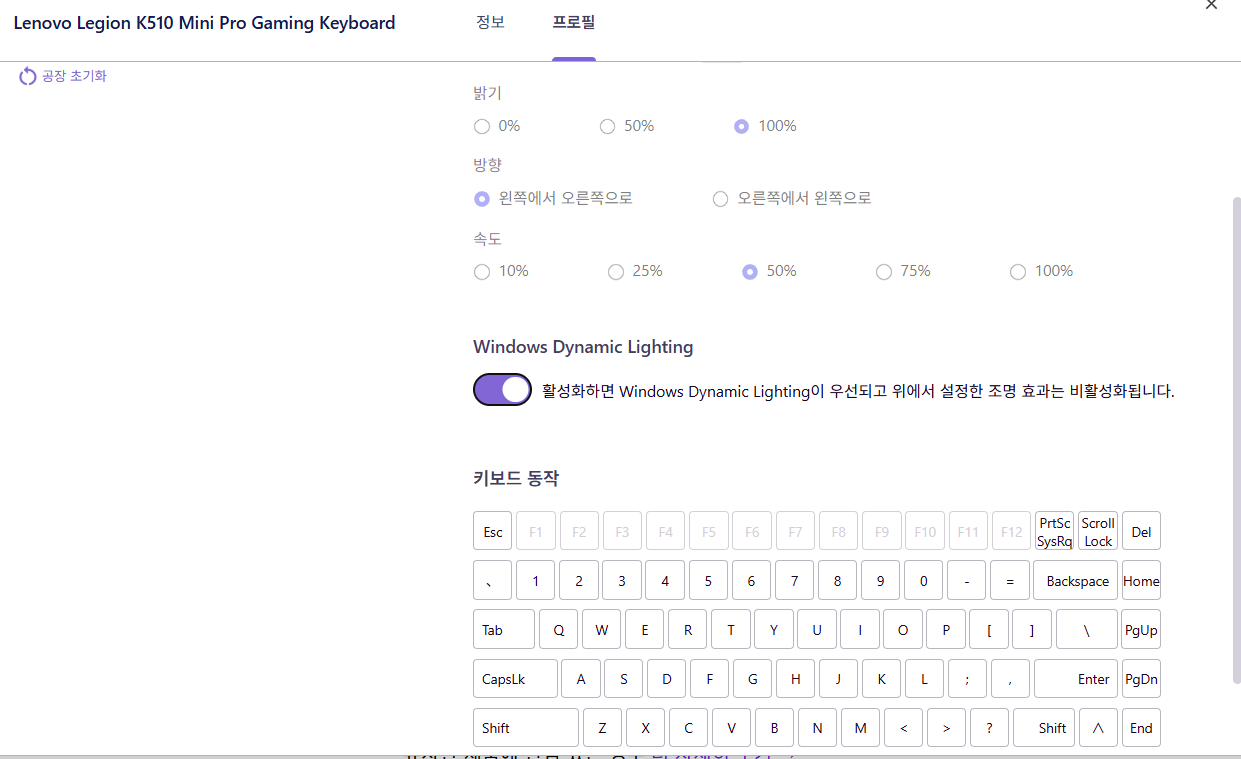Select the backslash key
The image size is (1241, 759).
tap(1087, 629)
